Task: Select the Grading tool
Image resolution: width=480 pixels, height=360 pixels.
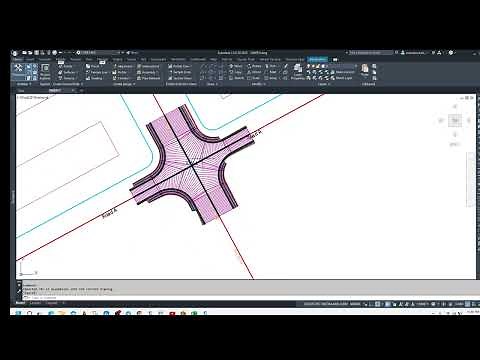Action: (94, 78)
